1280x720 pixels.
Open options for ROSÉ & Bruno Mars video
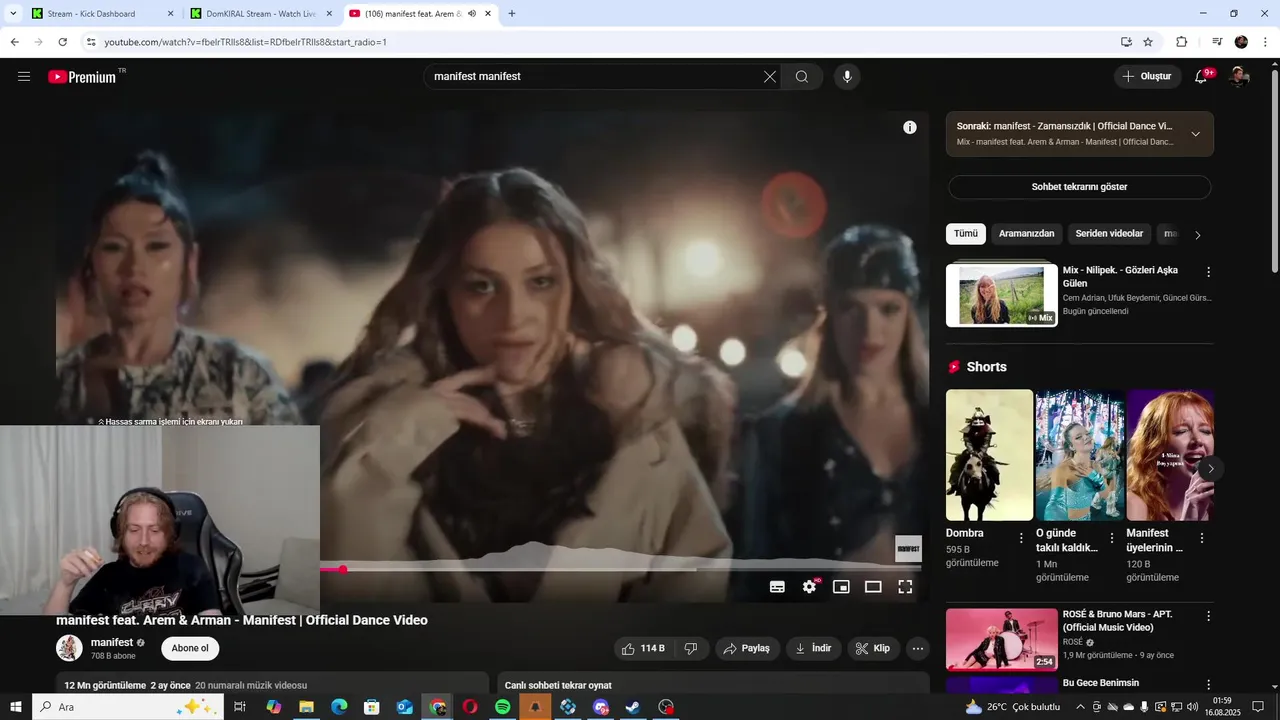(x=1208, y=616)
